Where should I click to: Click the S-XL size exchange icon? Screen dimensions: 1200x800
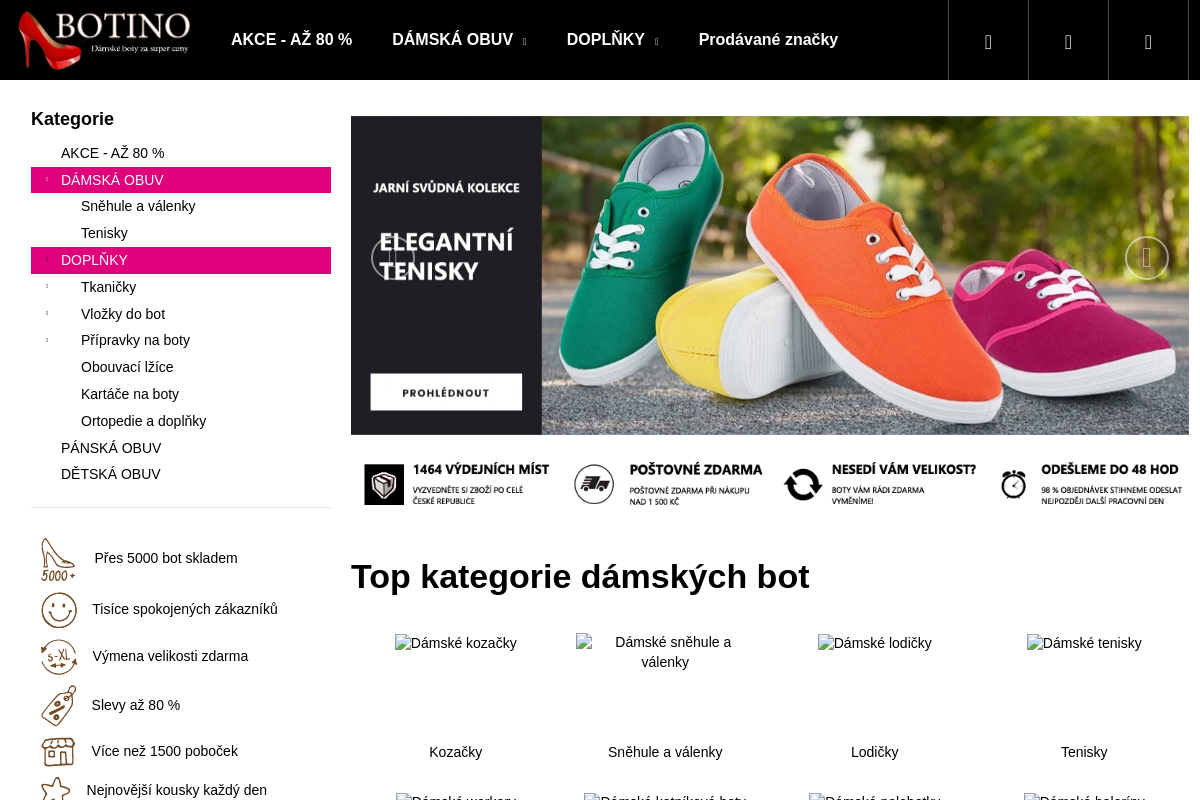(59, 657)
